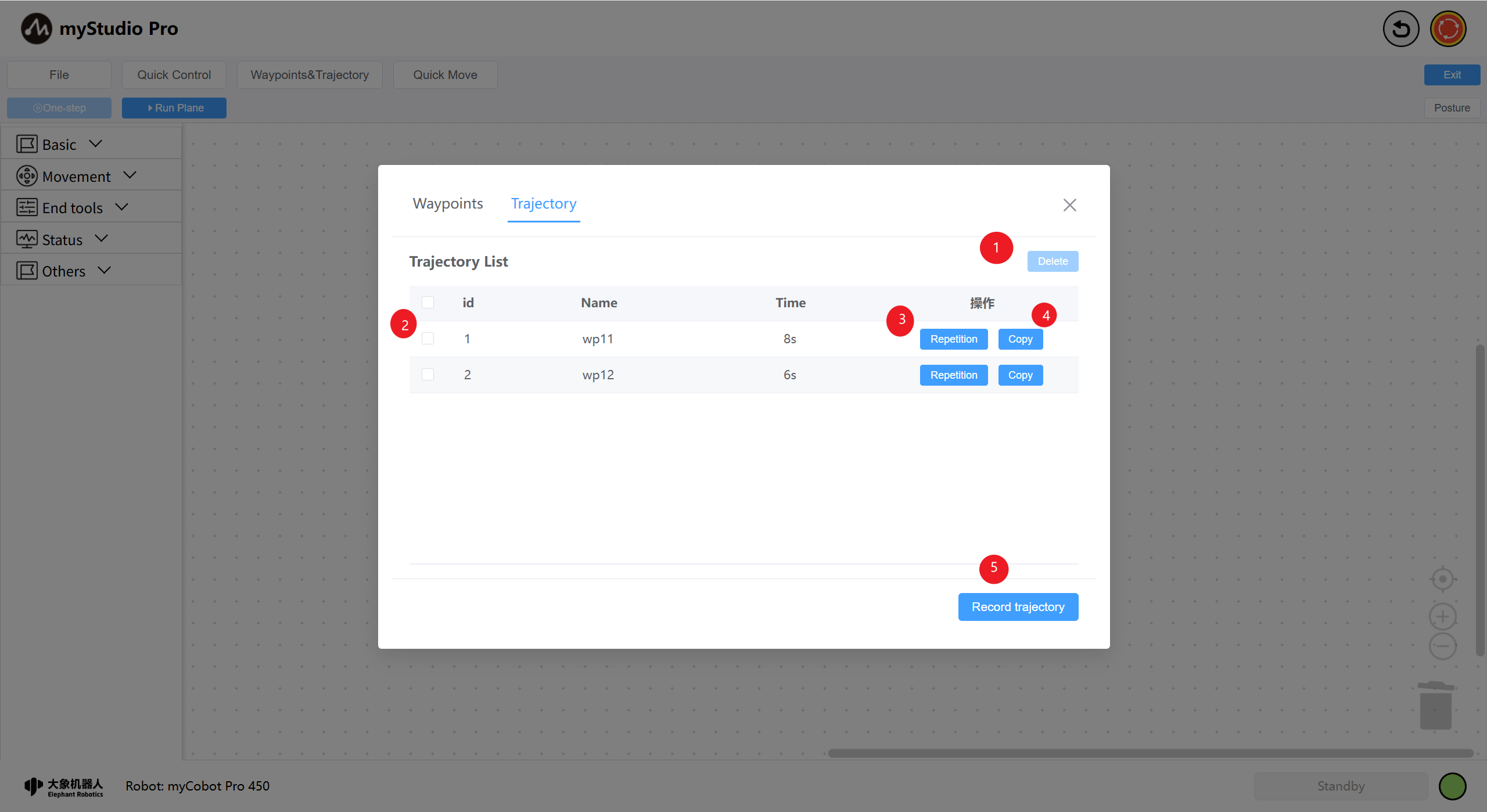Check the select-all checkbox in header
Image resolution: width=1487 pixels, height=812 pixels.
click(x=428, y=303)
